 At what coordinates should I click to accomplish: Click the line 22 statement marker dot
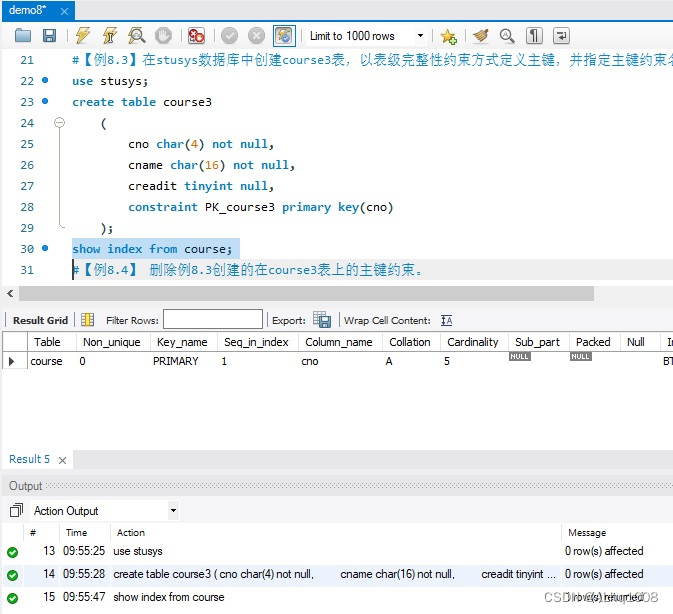point(45,80)
